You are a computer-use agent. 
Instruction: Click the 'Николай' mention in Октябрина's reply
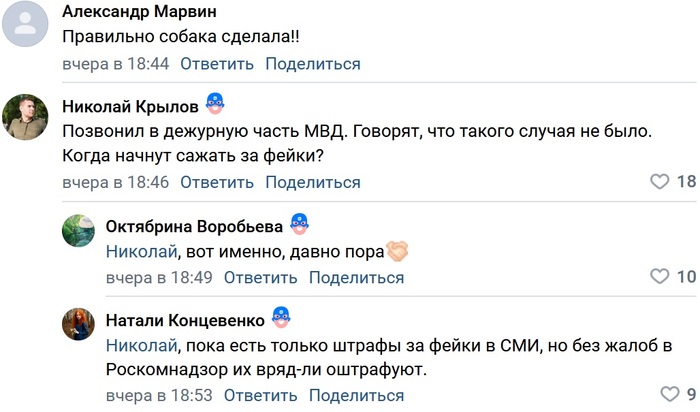(x=141, y=252)
